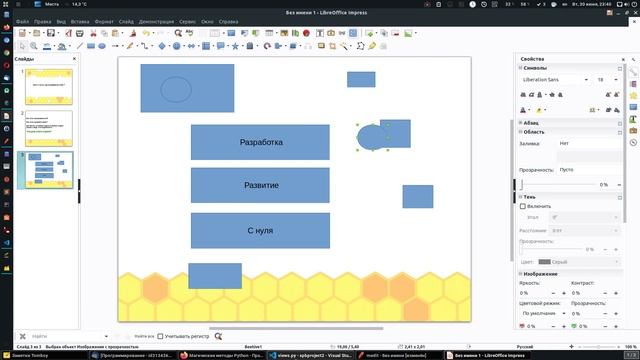
Task: Toggle the Учитывать регистр checkbox
Action: 160,336
